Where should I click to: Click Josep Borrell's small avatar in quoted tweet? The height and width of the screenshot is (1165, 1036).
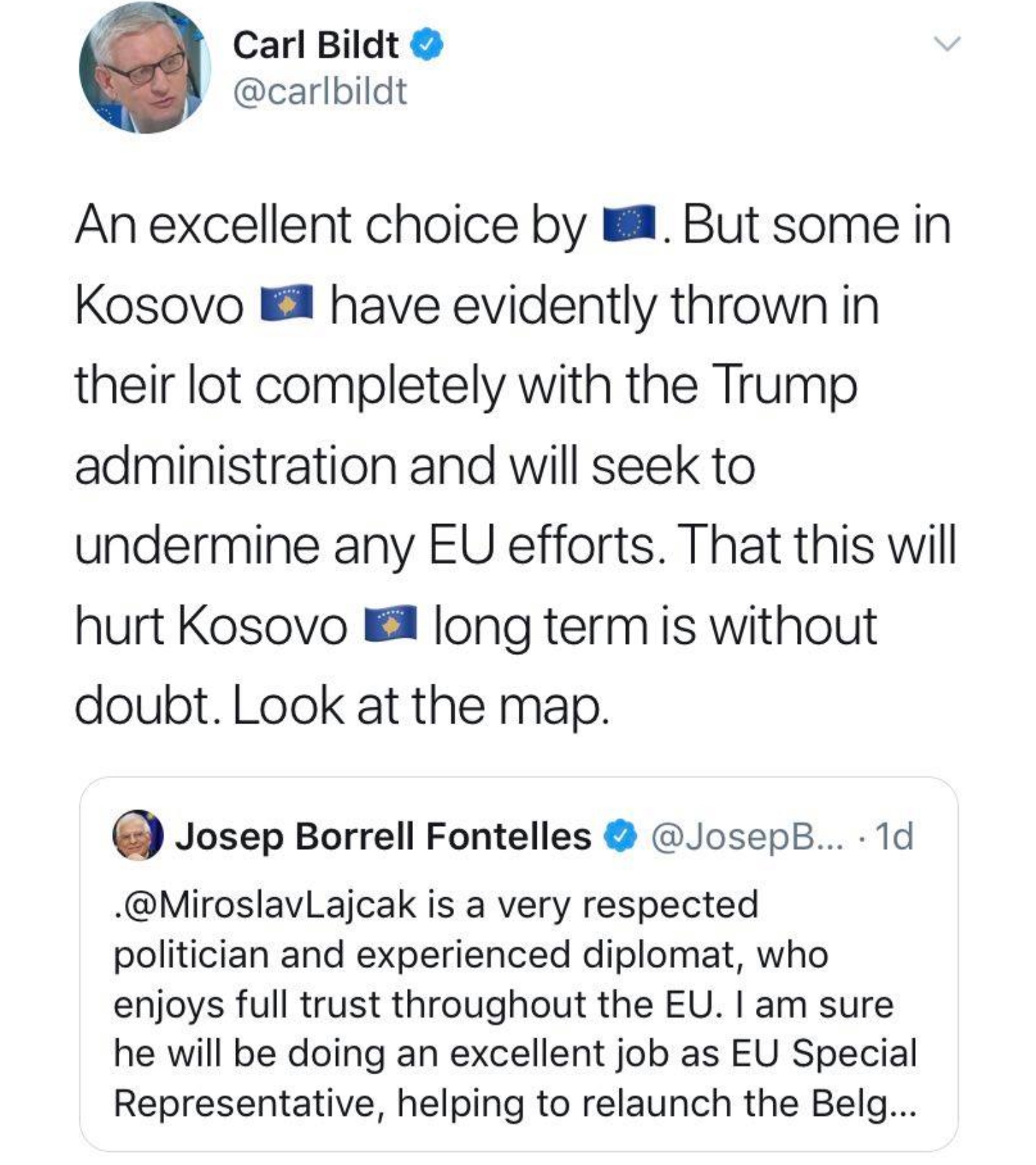coord(138,835)
